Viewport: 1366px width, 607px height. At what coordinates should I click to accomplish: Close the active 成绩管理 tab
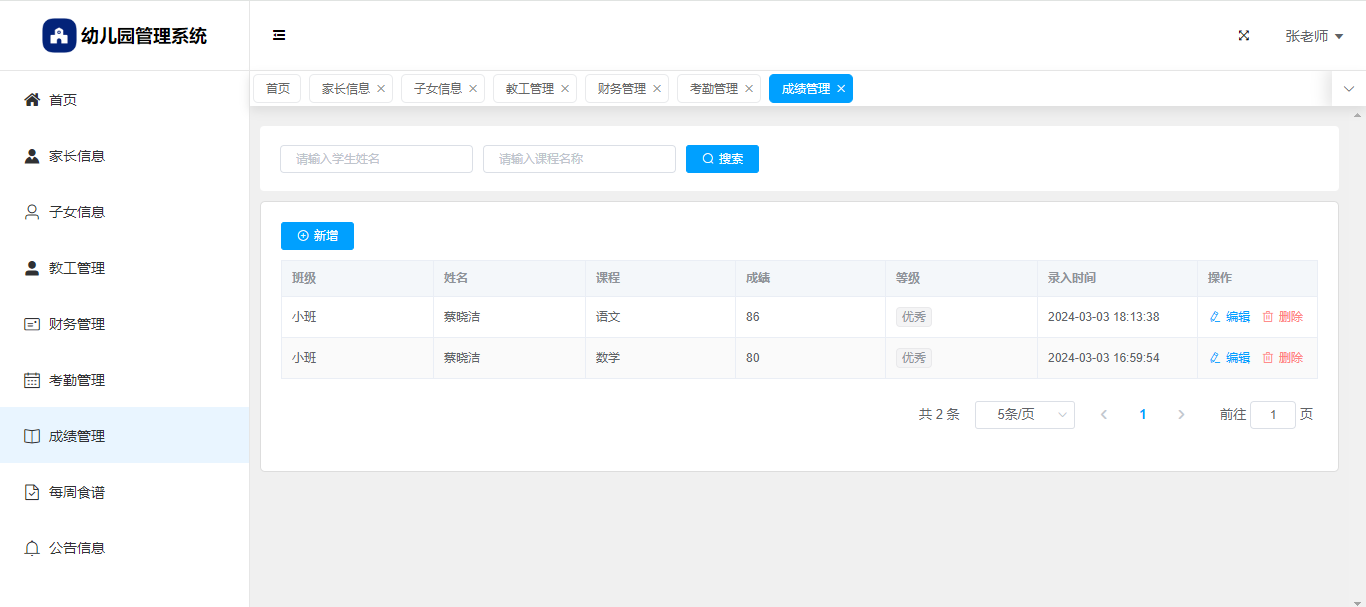pos(841,89)
